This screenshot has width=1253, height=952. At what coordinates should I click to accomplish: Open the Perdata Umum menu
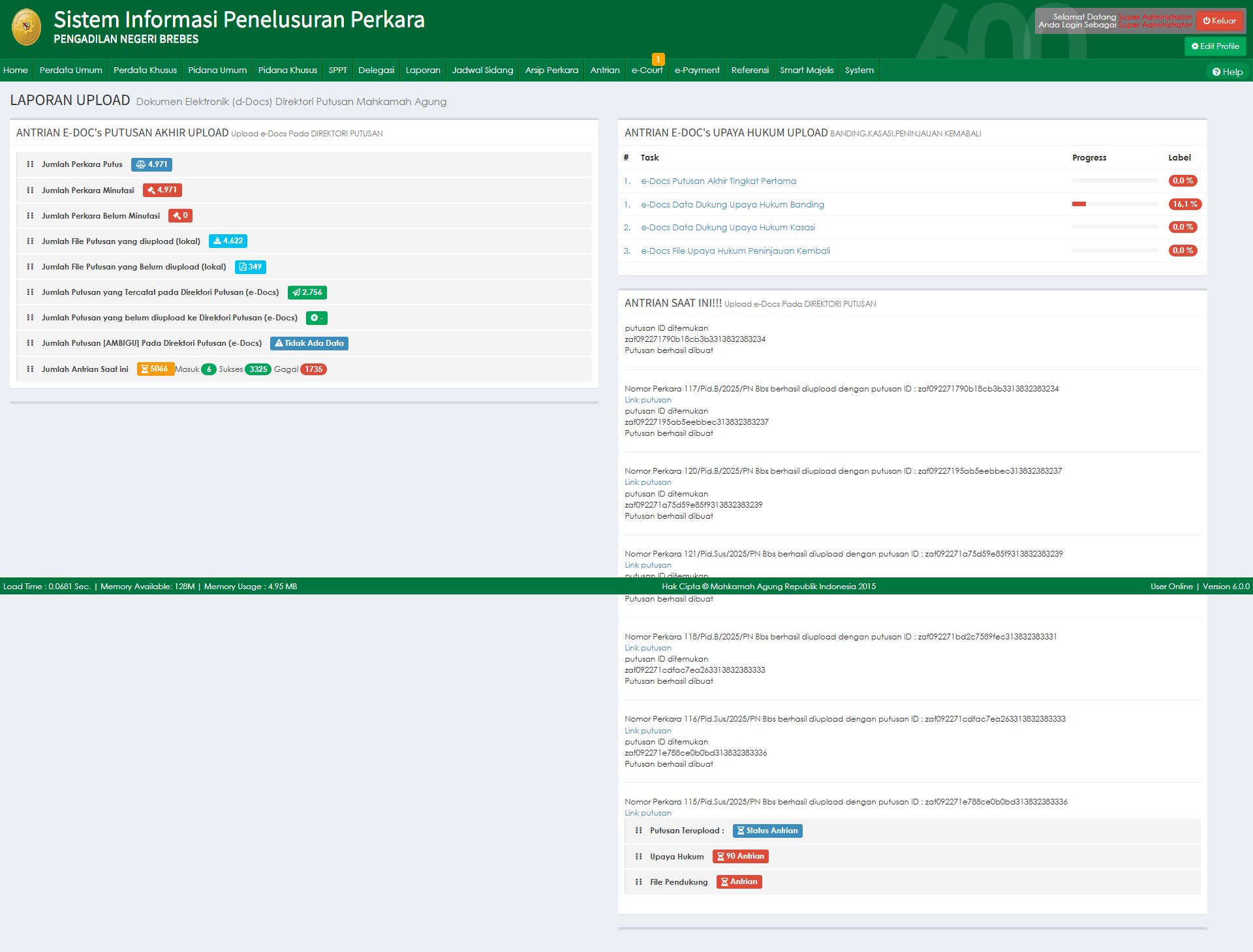tap(70, 70)
